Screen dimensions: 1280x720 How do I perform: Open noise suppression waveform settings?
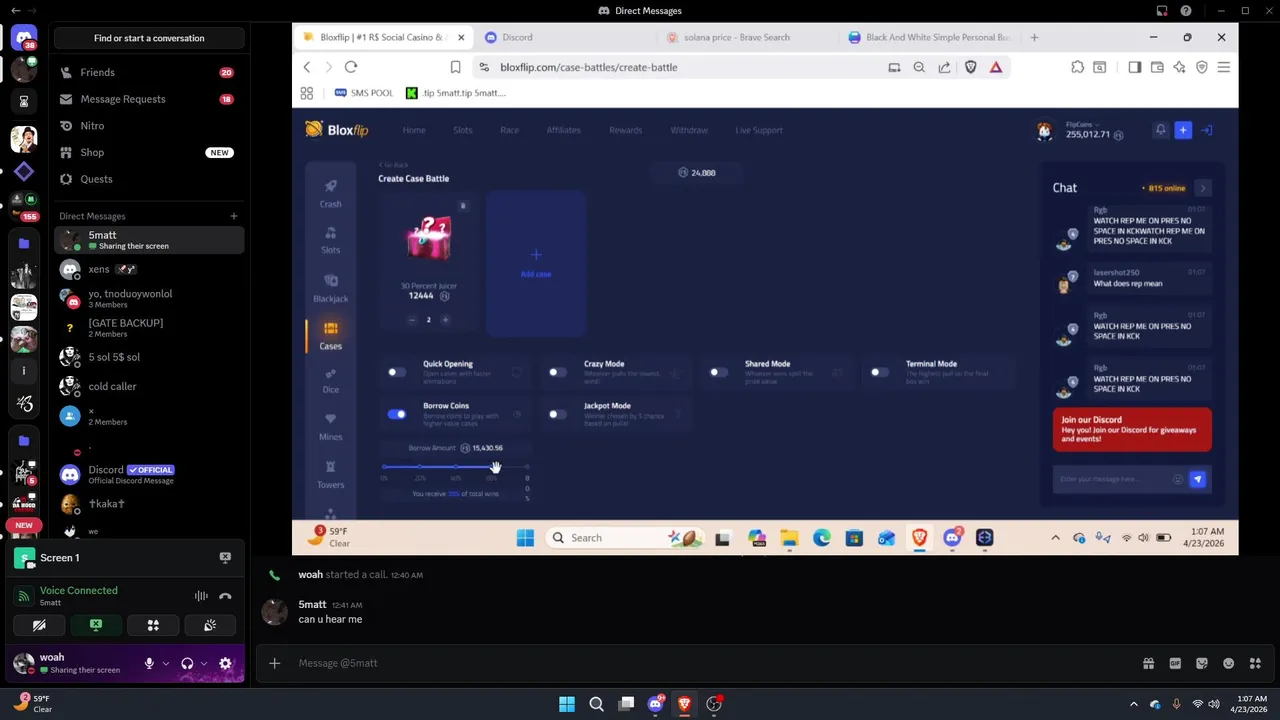[201, 596]
